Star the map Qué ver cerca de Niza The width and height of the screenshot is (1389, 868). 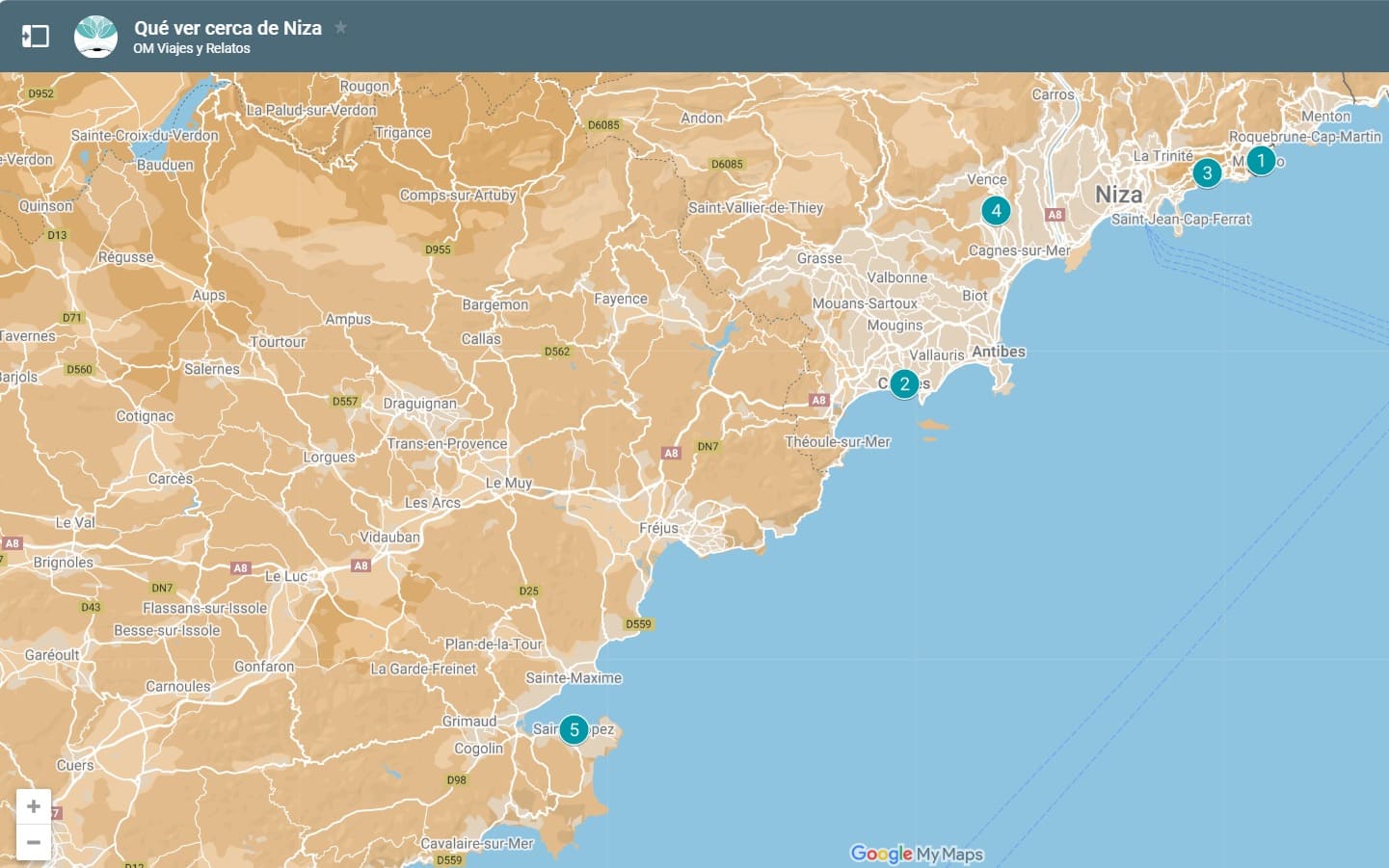click(x=340, y=28)
